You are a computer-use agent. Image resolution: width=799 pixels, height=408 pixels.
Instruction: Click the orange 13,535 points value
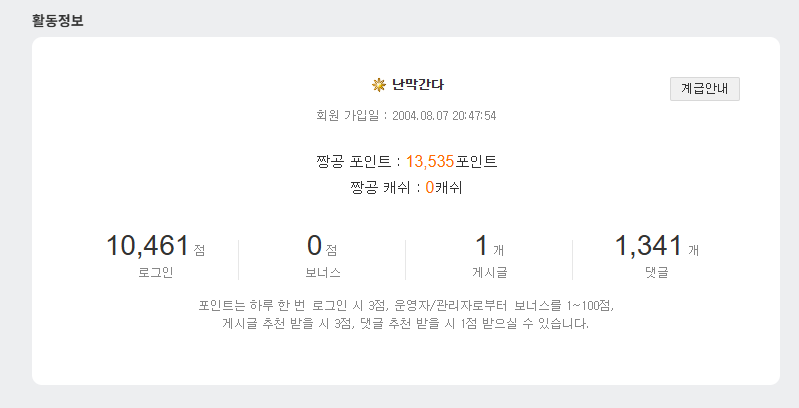430,161
